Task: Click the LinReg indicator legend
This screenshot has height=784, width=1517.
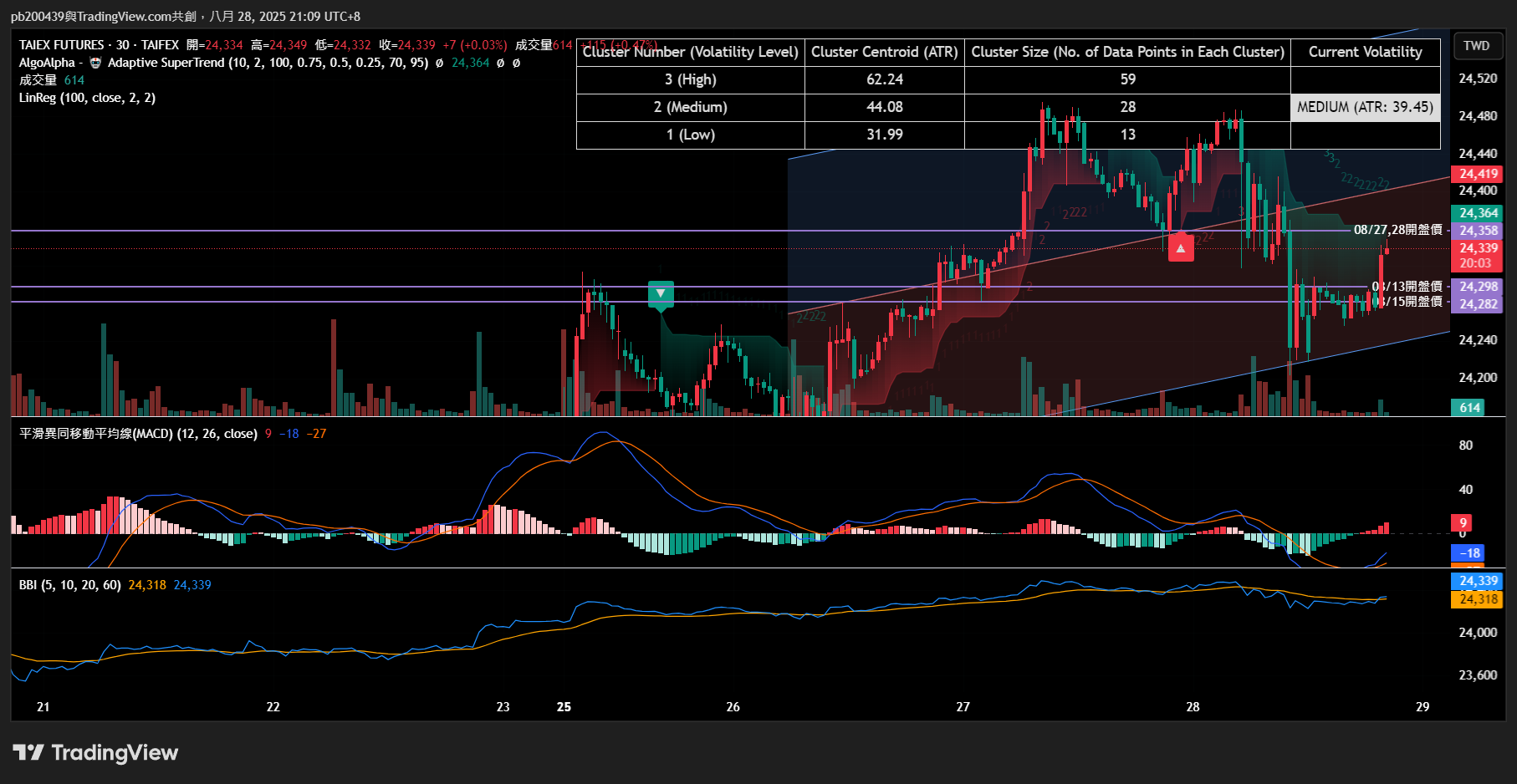Action: click(87, 98)
